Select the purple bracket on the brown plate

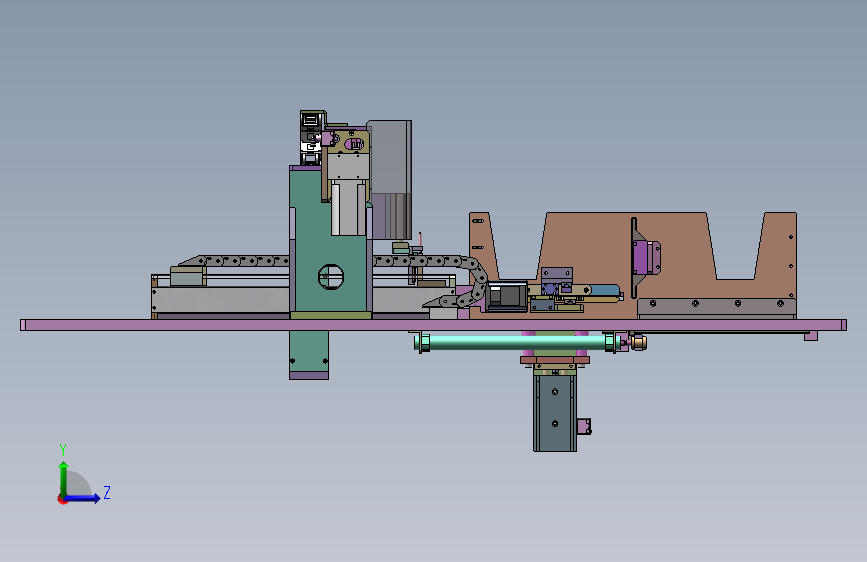[x=646, y=257]
